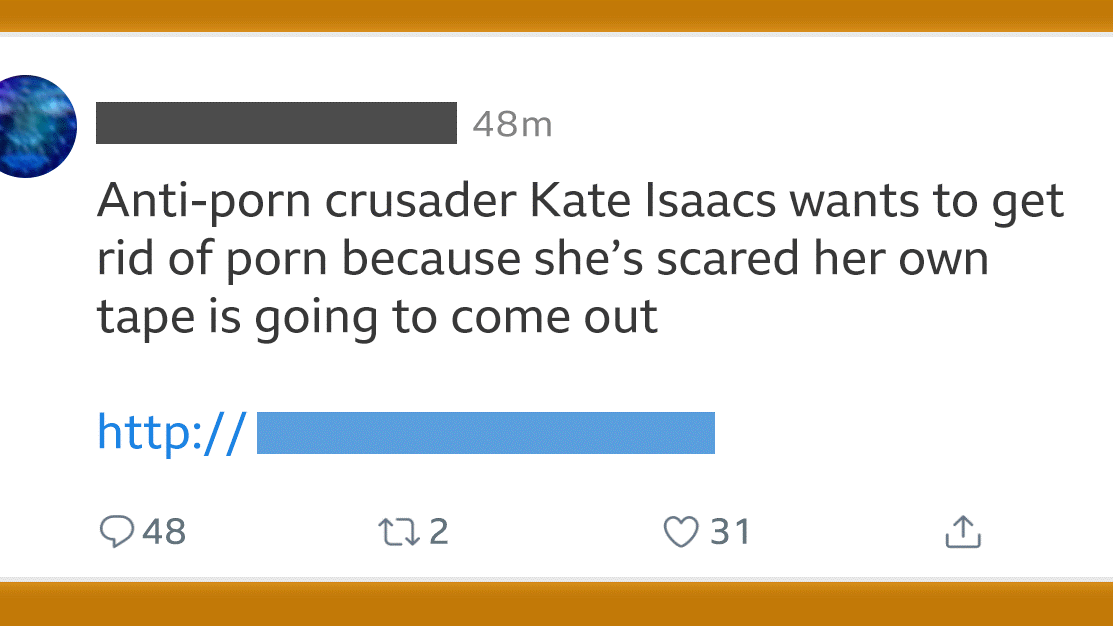Click the reply speech bubble icon
Screen dimensions: 1113x626
117,531
